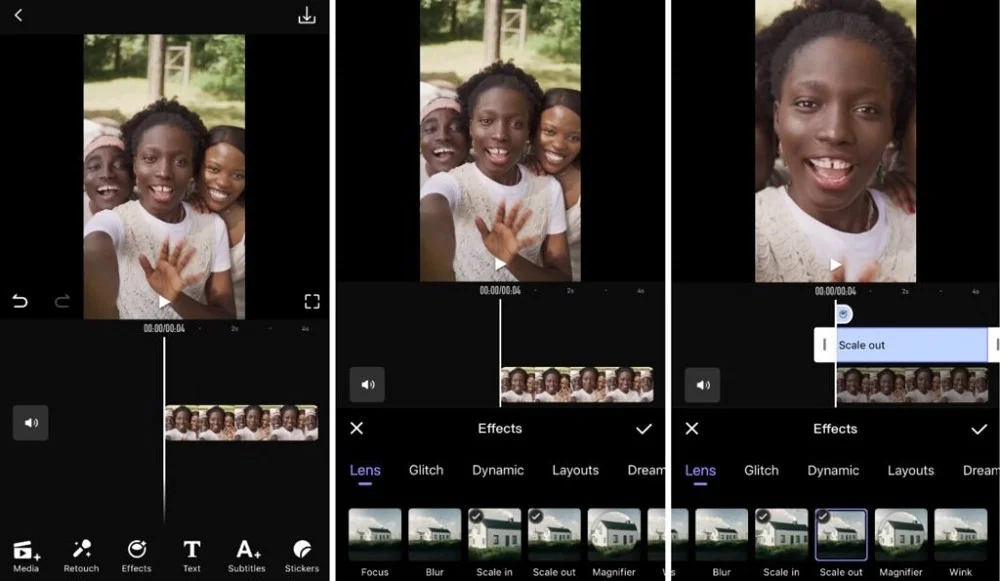Select the Text tool
This screenshot has height=581, width=1000.
coord(192,556)
